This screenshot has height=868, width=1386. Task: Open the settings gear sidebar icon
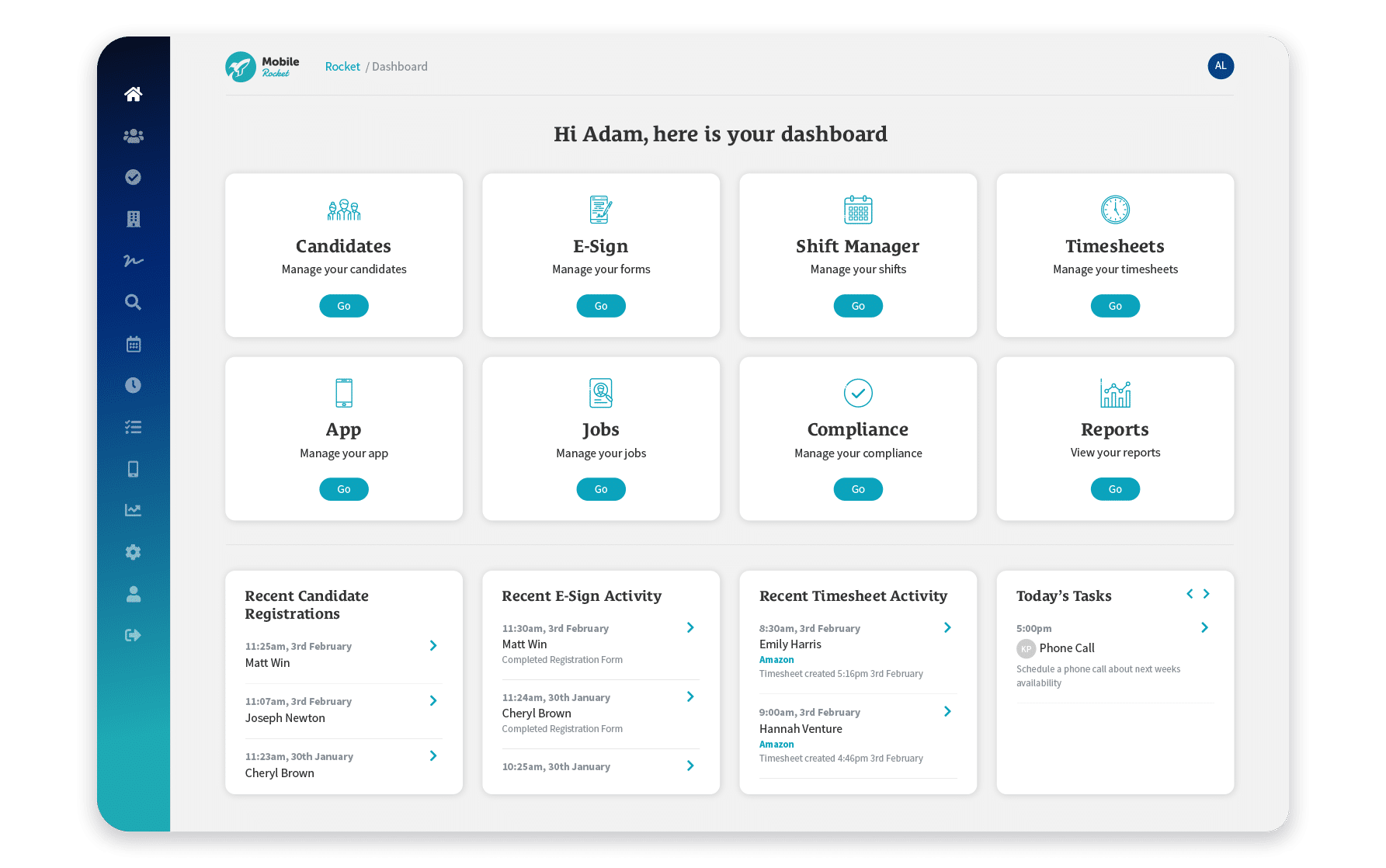(134, 552)
